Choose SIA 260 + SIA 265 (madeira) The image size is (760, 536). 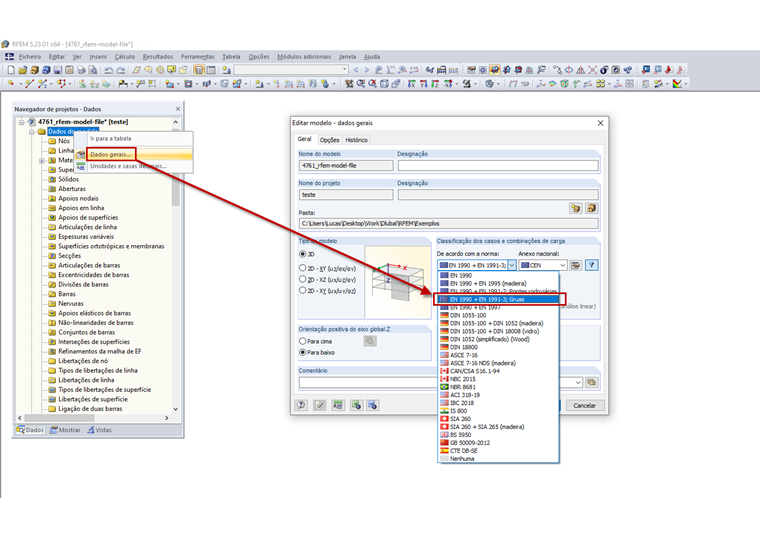pos(499,426)
